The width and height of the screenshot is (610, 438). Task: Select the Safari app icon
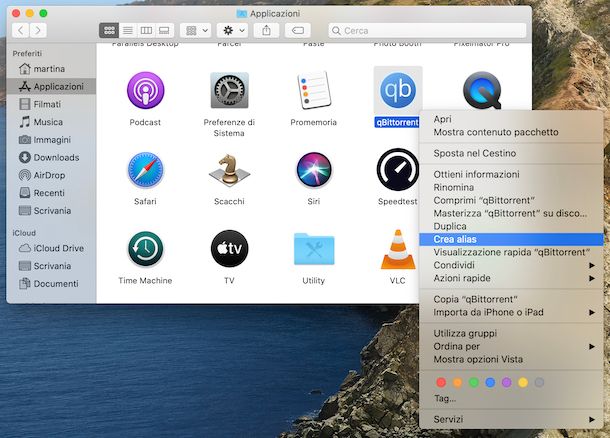[x=145, y=170]
